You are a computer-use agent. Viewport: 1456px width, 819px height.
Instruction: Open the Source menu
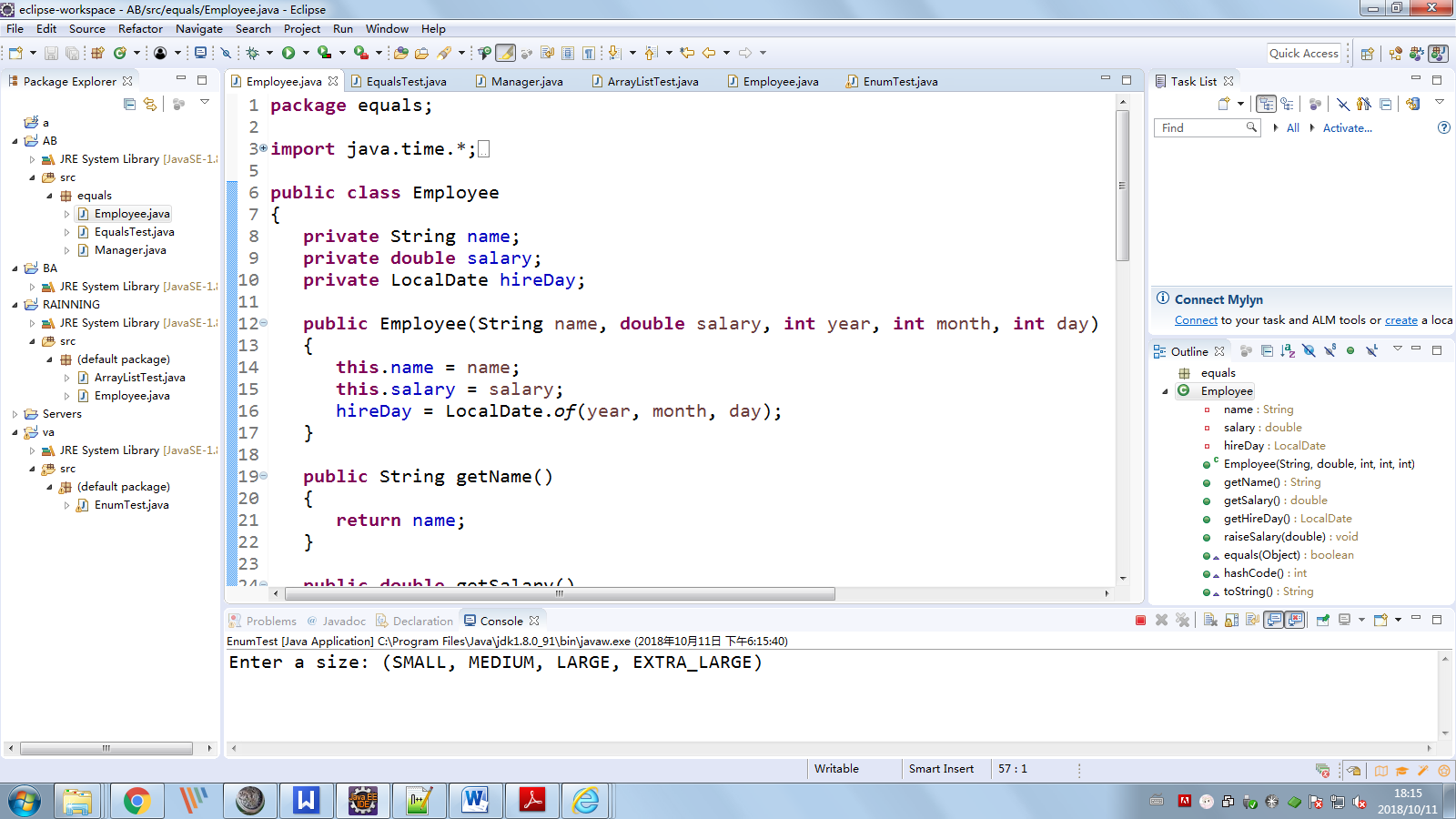pyautogui.click(x=87, y=29)
